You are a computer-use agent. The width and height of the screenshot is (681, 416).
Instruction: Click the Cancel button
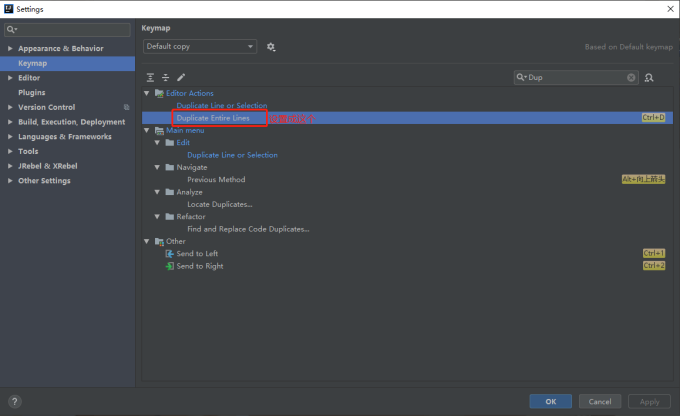600,402
